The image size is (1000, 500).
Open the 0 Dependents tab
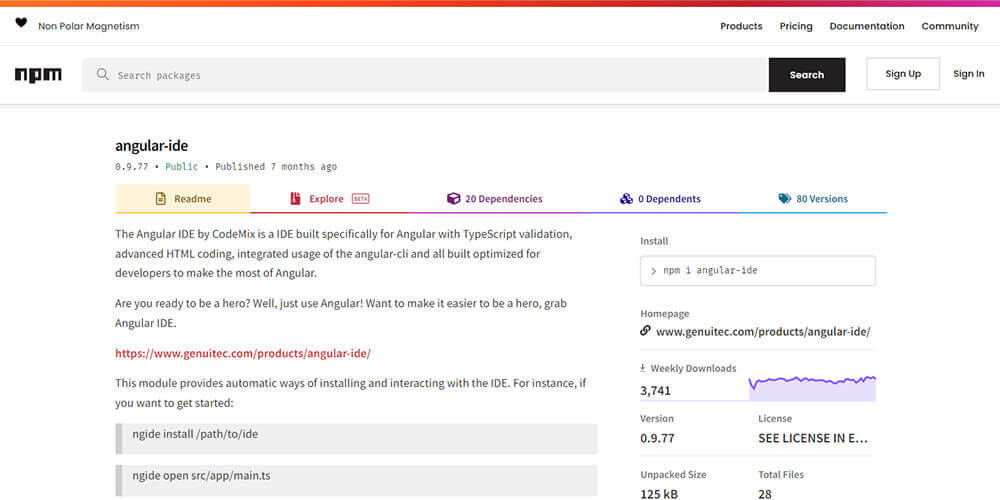[660, 199]
